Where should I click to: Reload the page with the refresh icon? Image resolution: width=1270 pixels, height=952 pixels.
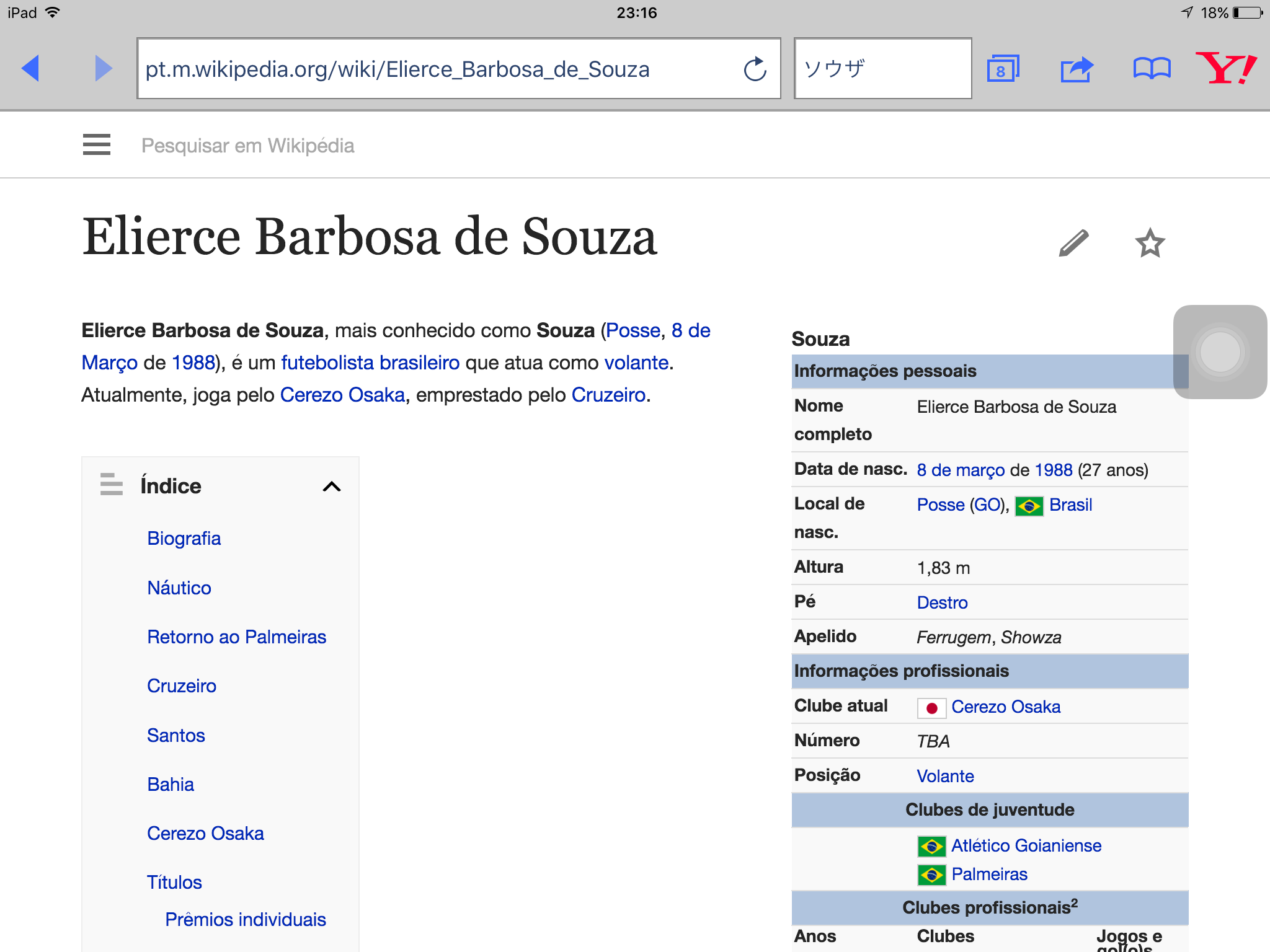tap(755, 69)
